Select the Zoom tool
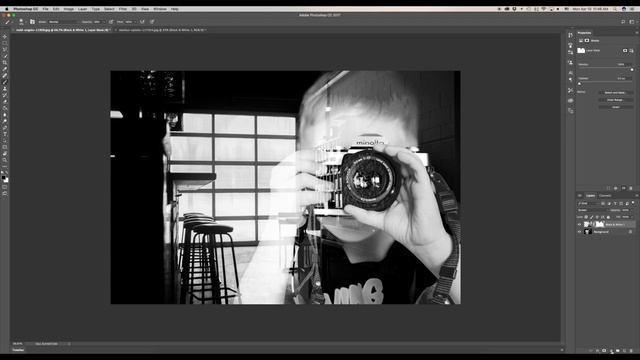The height and width of the screenshot is (360, 640). (x=5, y=160)
